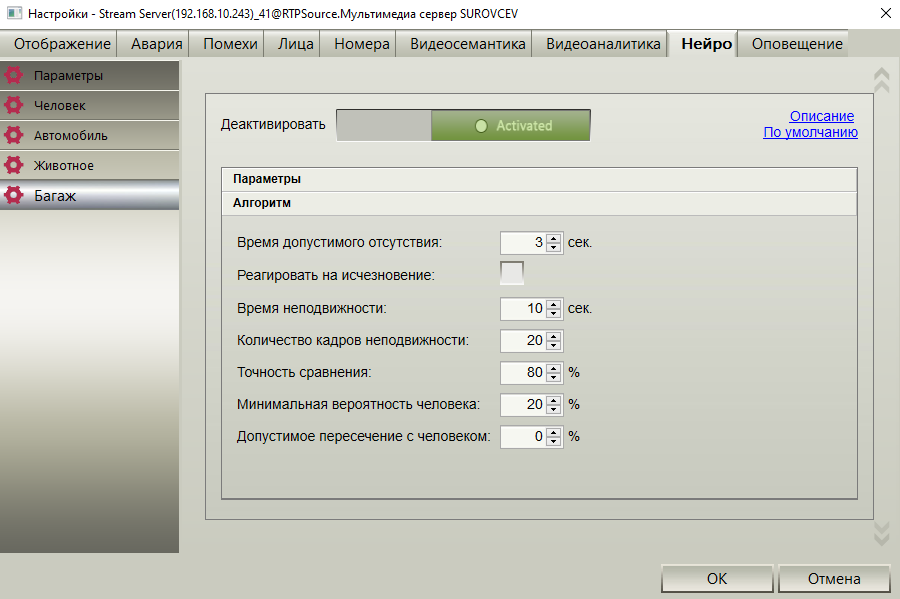Screen dimensions: 900x599
Task: Decrease Допустимое пересечение с человеком percentage
Action: pos(553,442)
